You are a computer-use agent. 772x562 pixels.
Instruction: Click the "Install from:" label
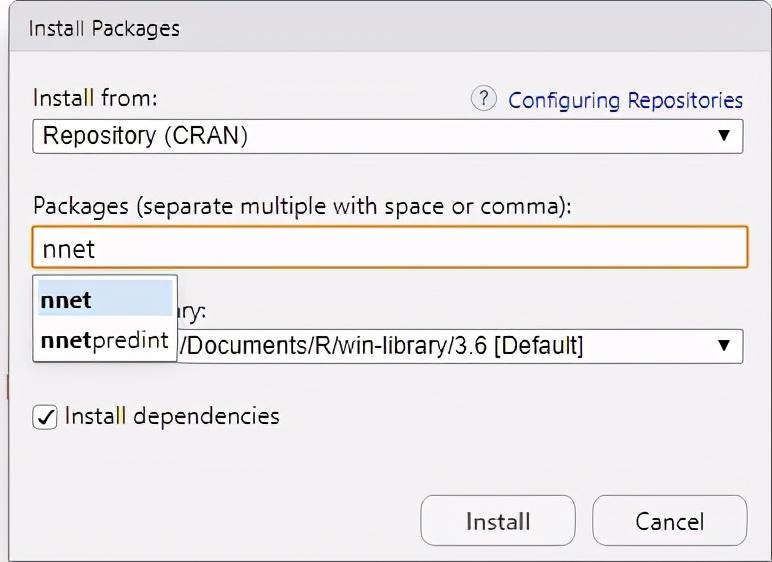tap(95, 99)
